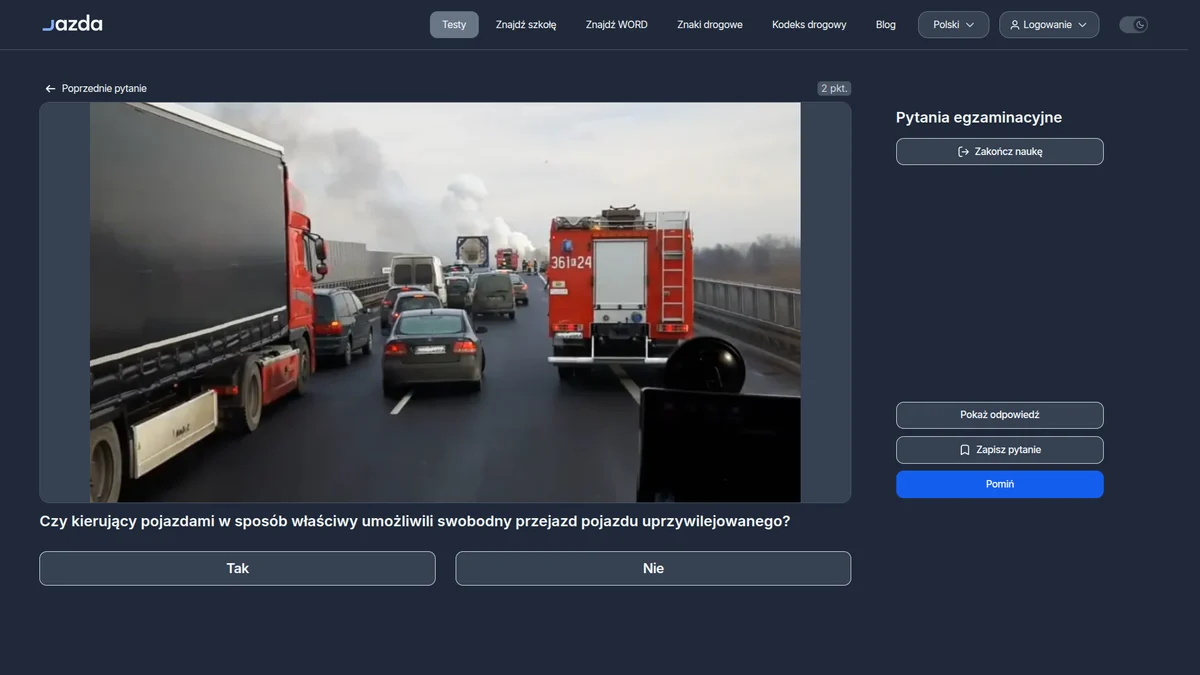Viewport: 1200px width, 675px height.
Task: Click the Jazda logo
Action: [72, 24]
